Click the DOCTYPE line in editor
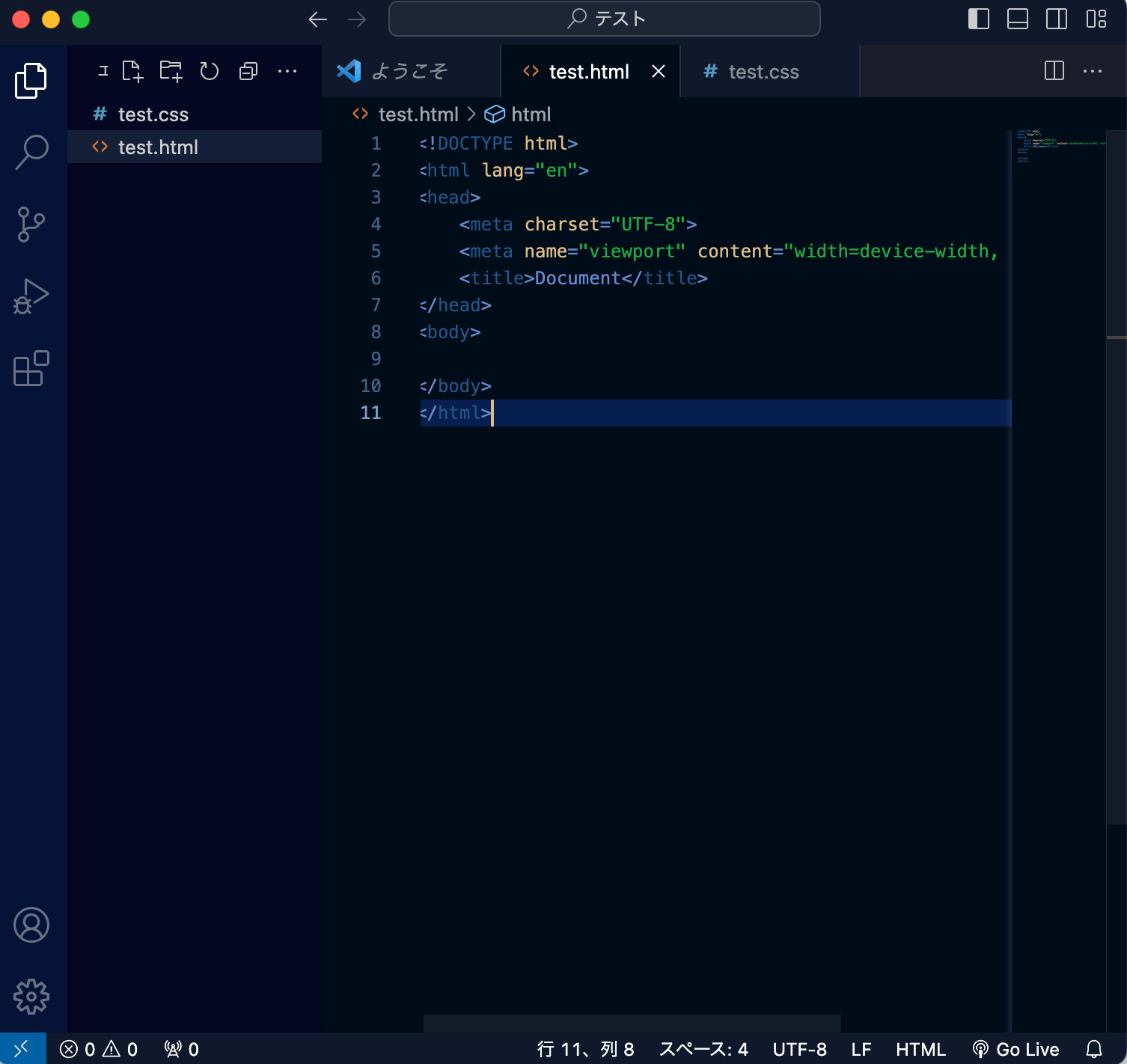Screen dimensions: 1127x1064 coord(498,143)
